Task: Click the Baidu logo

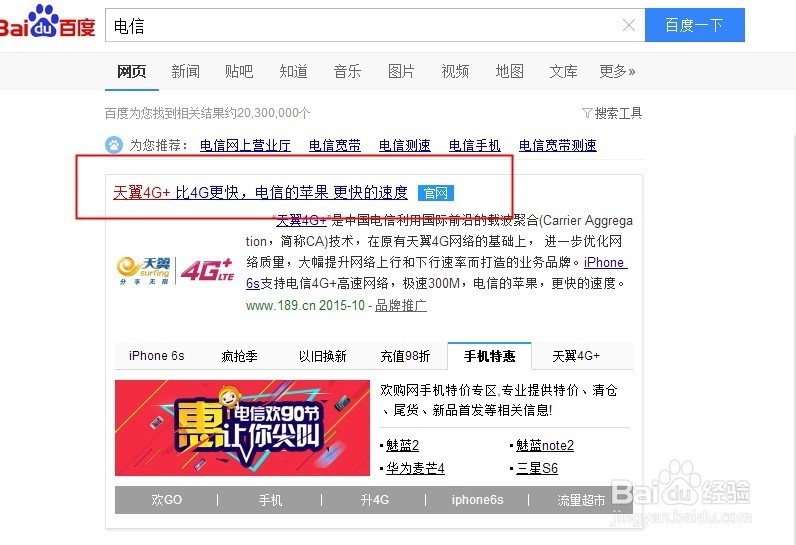Action: tap(47, 23)
